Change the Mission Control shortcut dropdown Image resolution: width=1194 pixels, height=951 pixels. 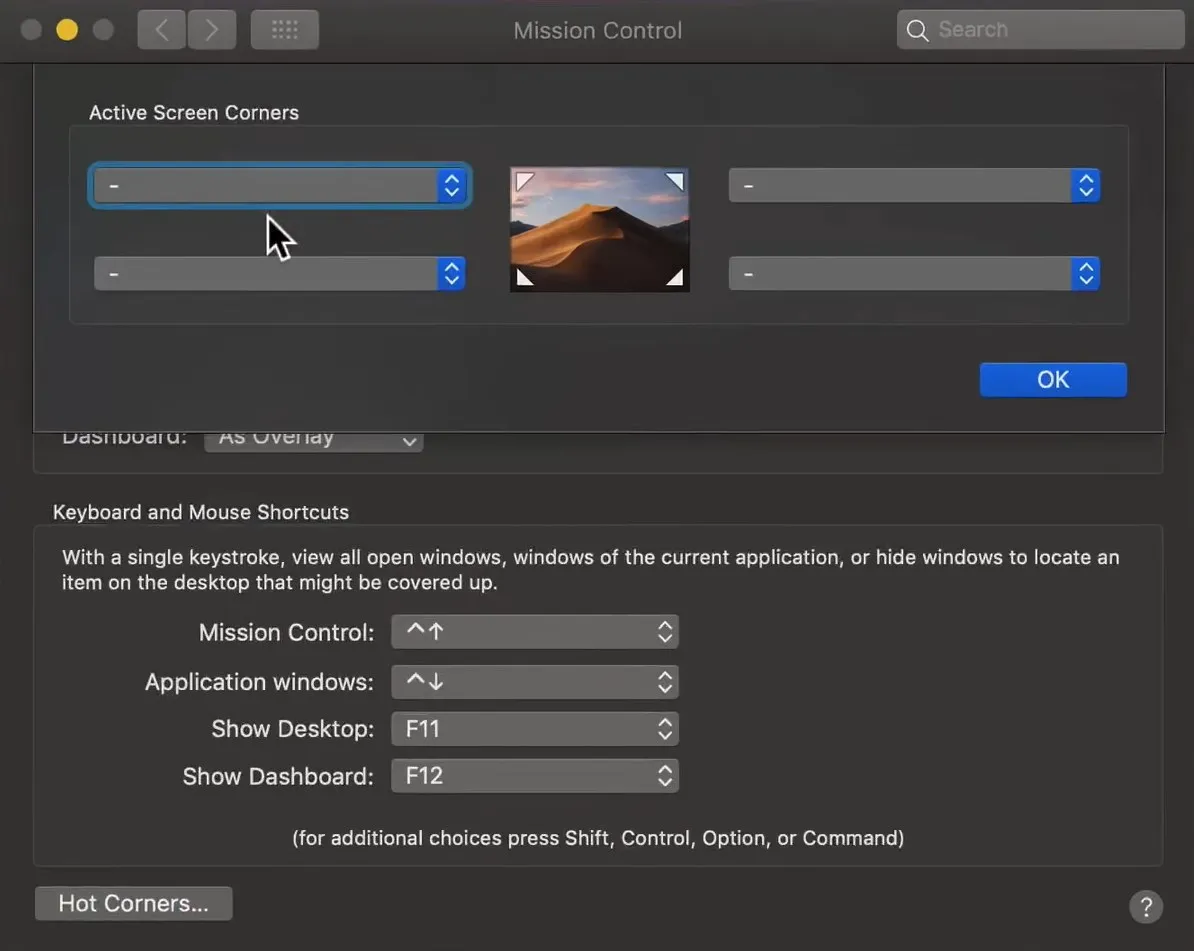pos(535,632)
